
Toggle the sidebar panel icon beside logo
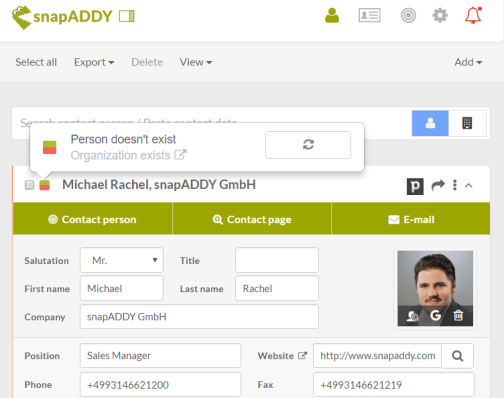pyautogui.click(x=127, y=16)
